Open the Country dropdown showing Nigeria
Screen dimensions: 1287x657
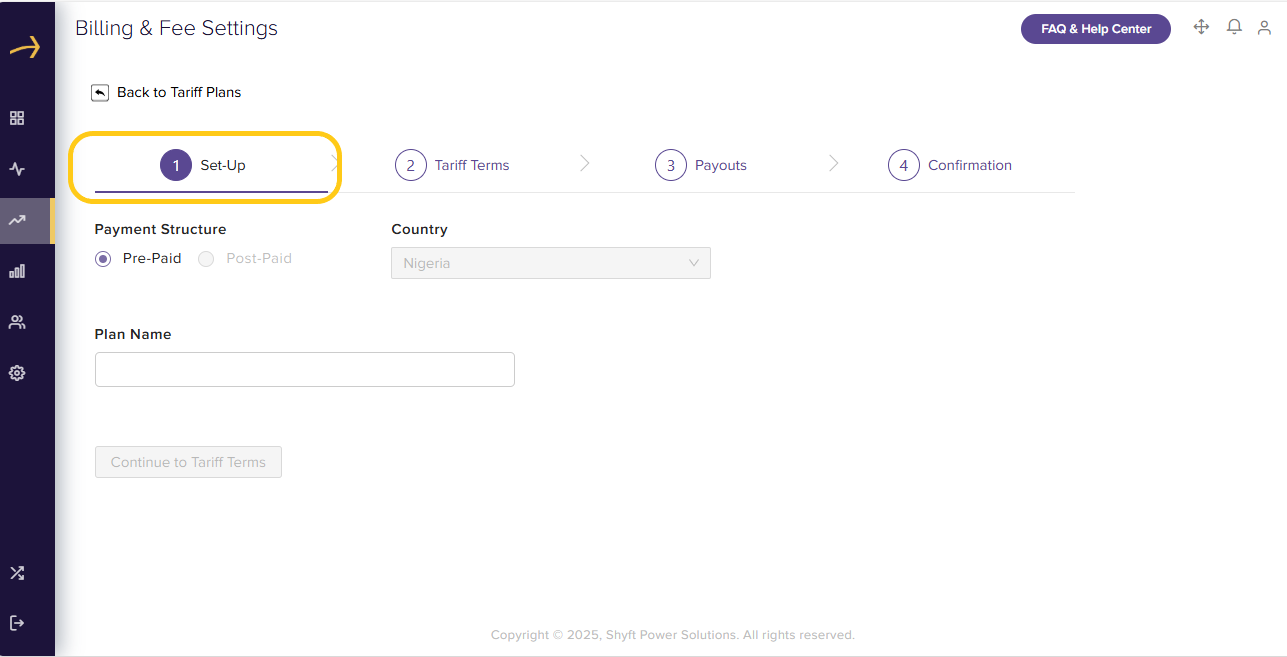[x=551, y=263]
